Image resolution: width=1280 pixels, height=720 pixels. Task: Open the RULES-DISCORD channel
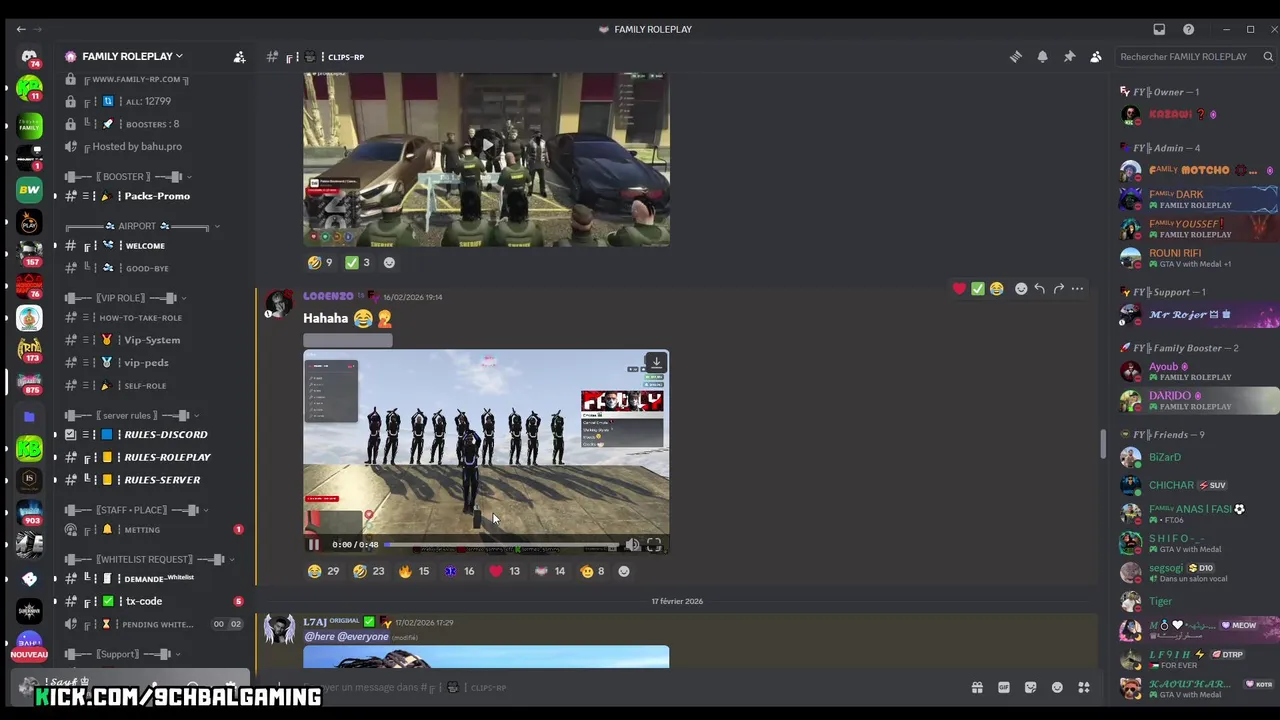pyautogui.click(x=166, y=435)
